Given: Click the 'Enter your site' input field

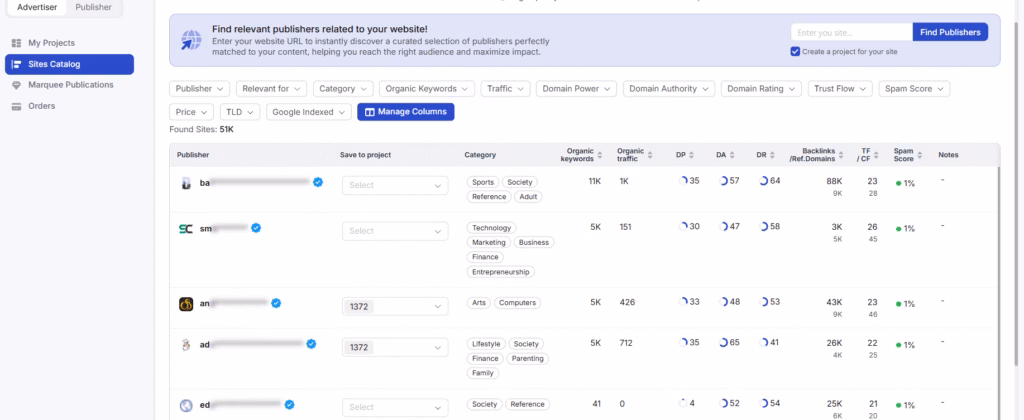Looking at the screenshot, I should (850, 32).
